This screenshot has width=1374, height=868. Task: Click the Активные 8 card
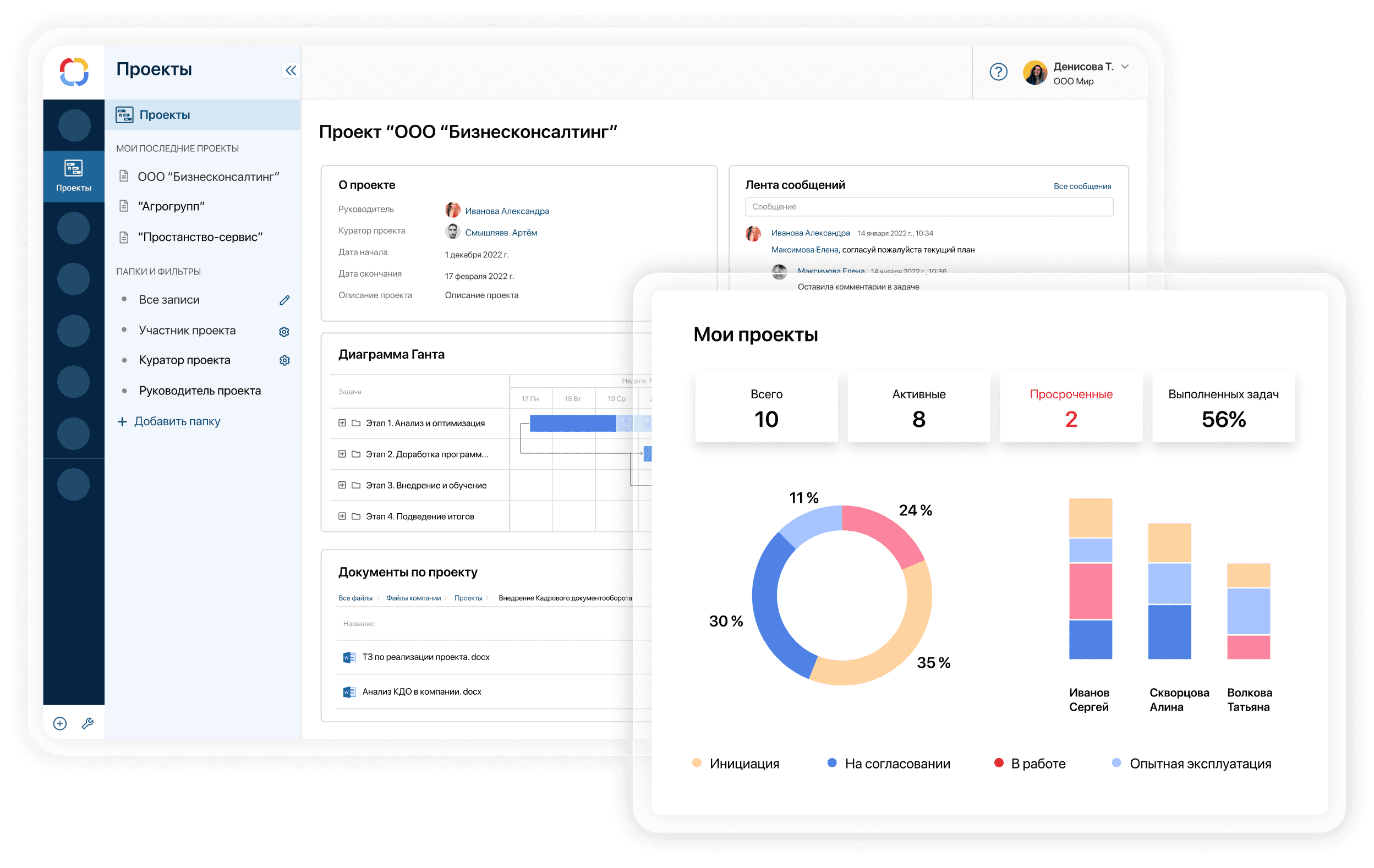click(919, 408)
